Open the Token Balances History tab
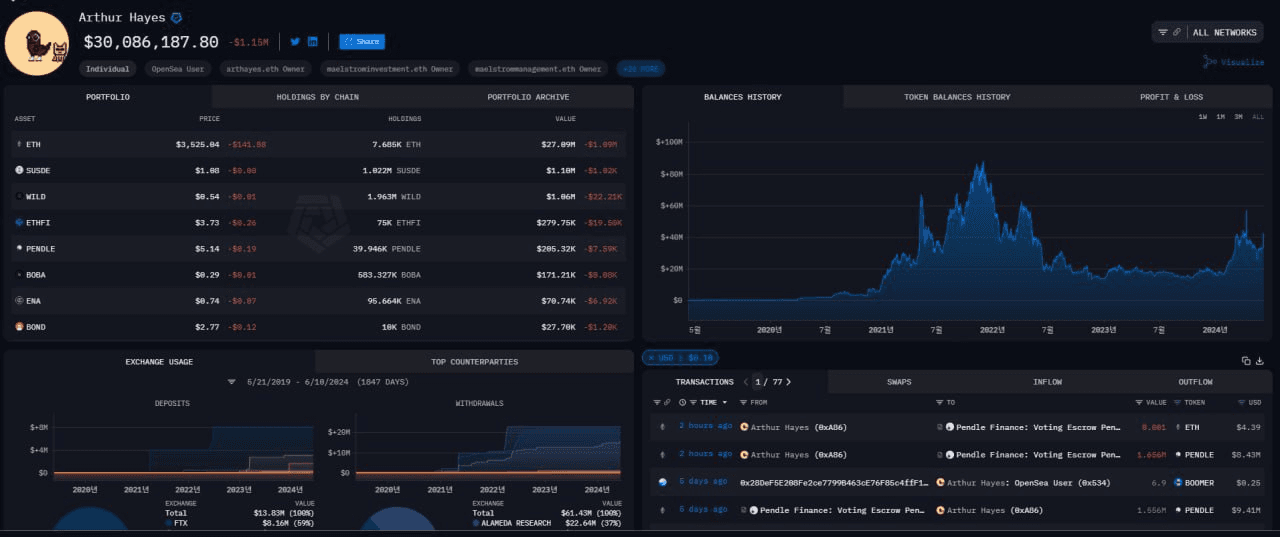Screen dimensions: 1280x537 click(x=957, y=97)
